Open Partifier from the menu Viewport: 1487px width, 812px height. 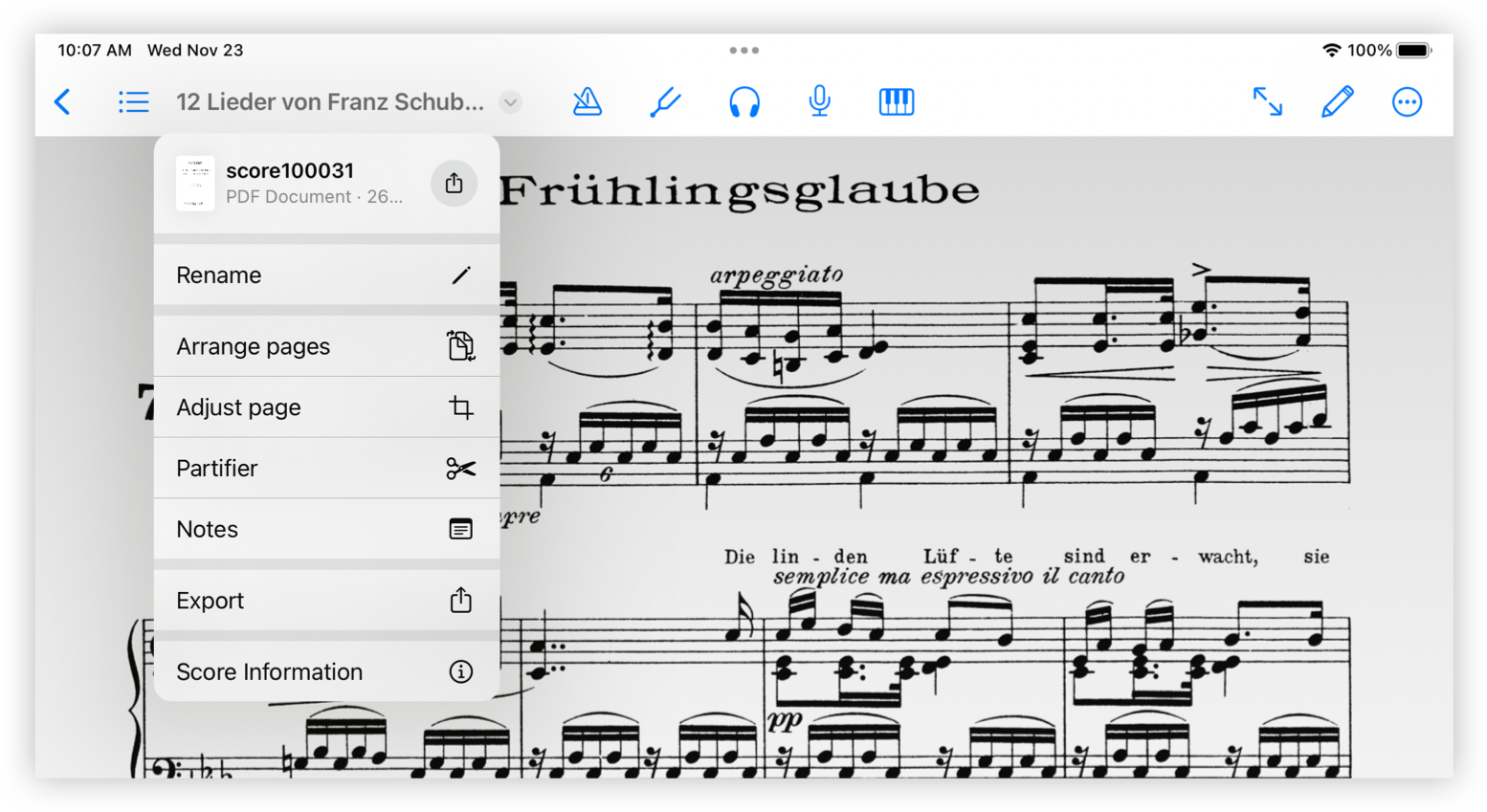click(x=326, y=469)
